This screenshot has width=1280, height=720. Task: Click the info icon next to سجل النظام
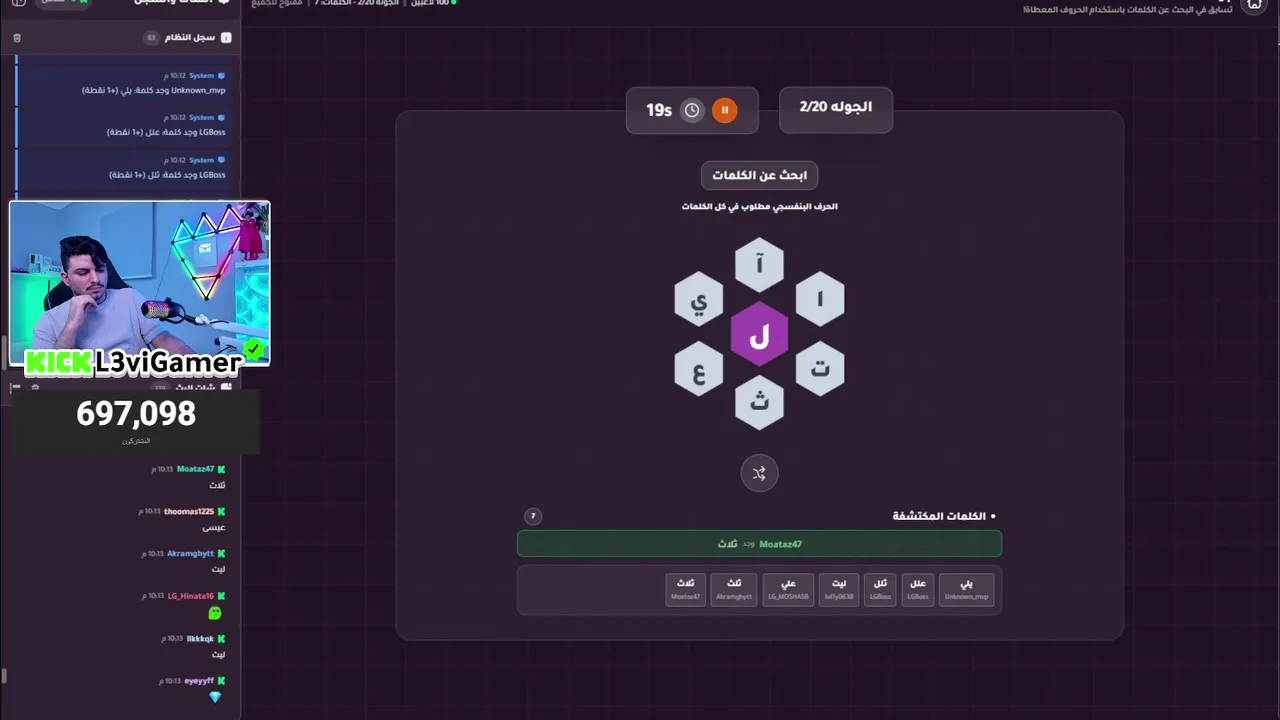click(226, 37)
